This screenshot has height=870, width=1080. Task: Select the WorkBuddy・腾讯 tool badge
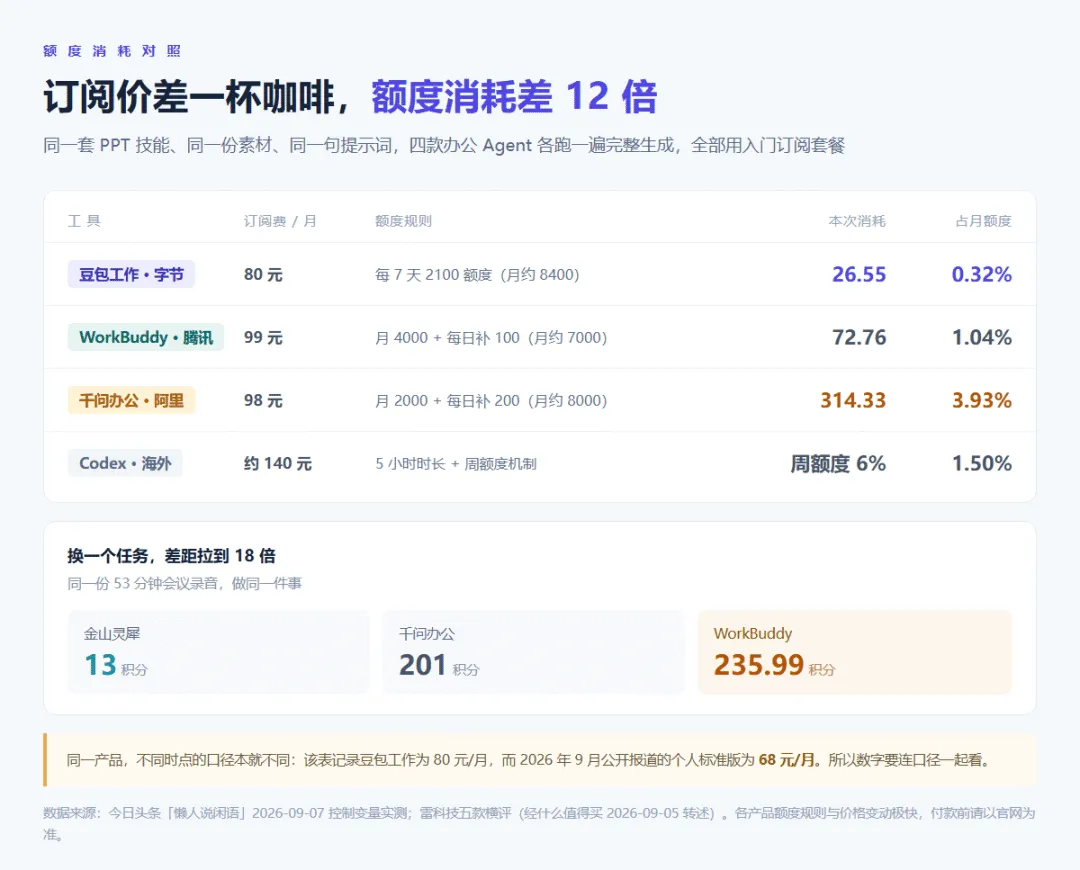pyautogui.click(x=145, y=337)
